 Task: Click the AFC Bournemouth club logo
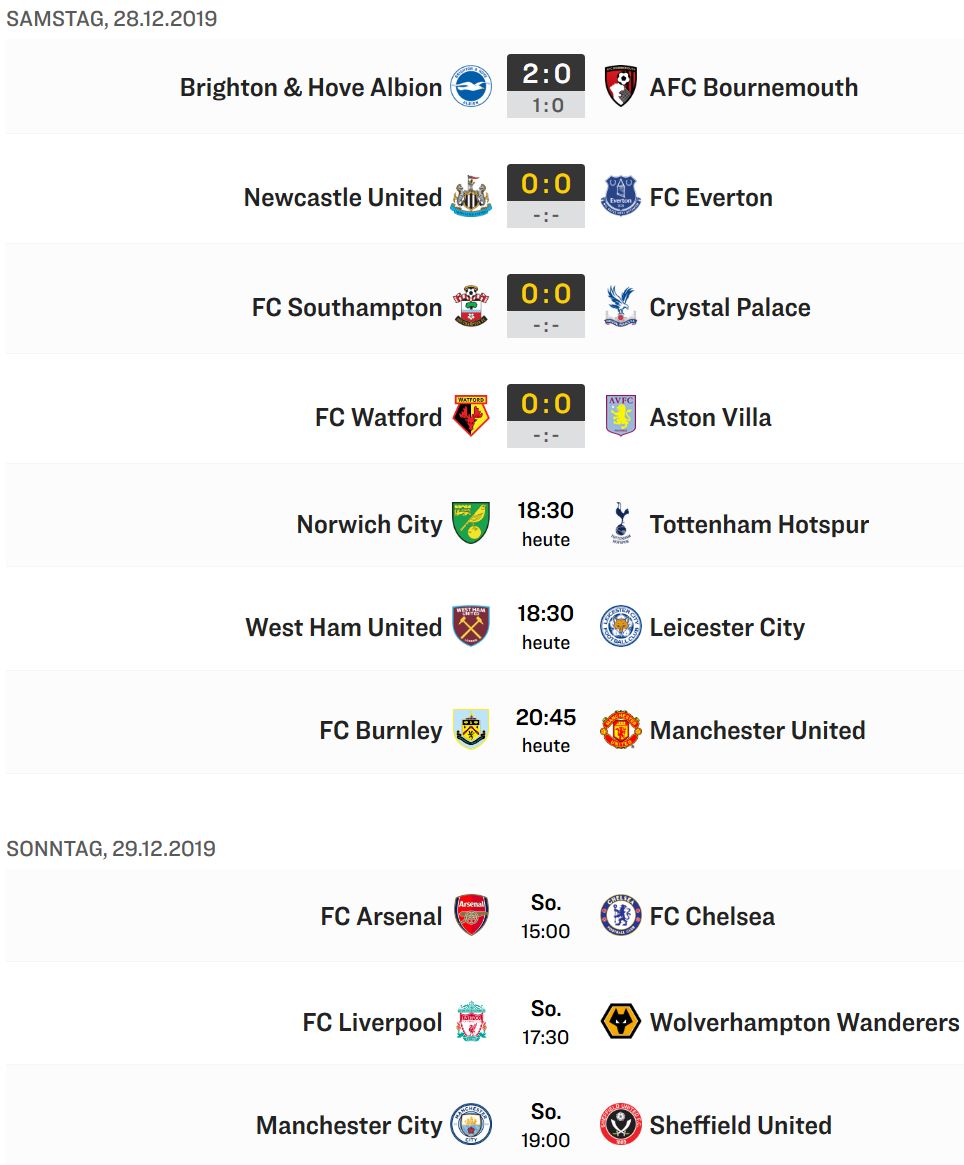[x=621, y=86]
